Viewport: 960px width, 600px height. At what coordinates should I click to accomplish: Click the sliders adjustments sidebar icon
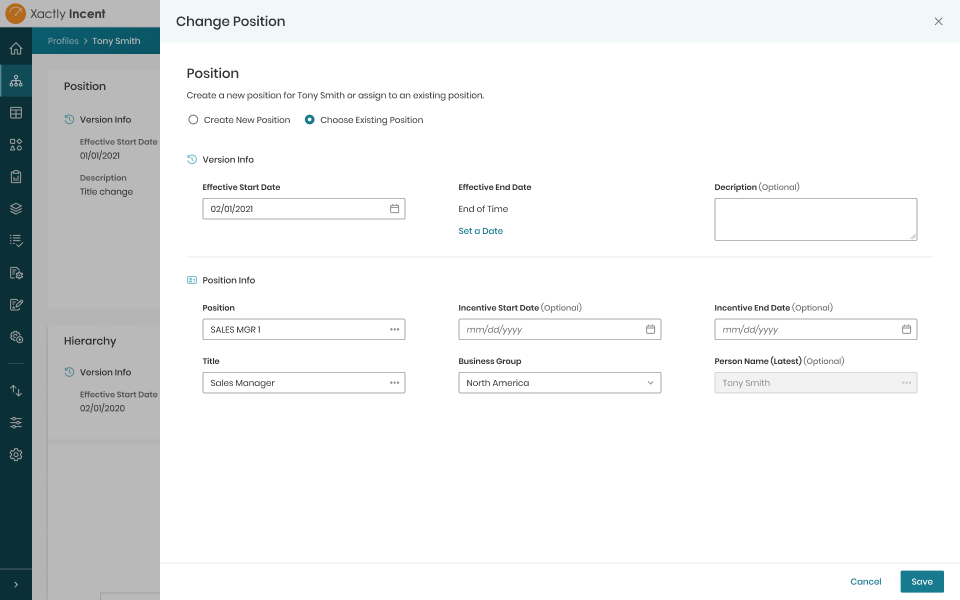click(x=16, y=422)
